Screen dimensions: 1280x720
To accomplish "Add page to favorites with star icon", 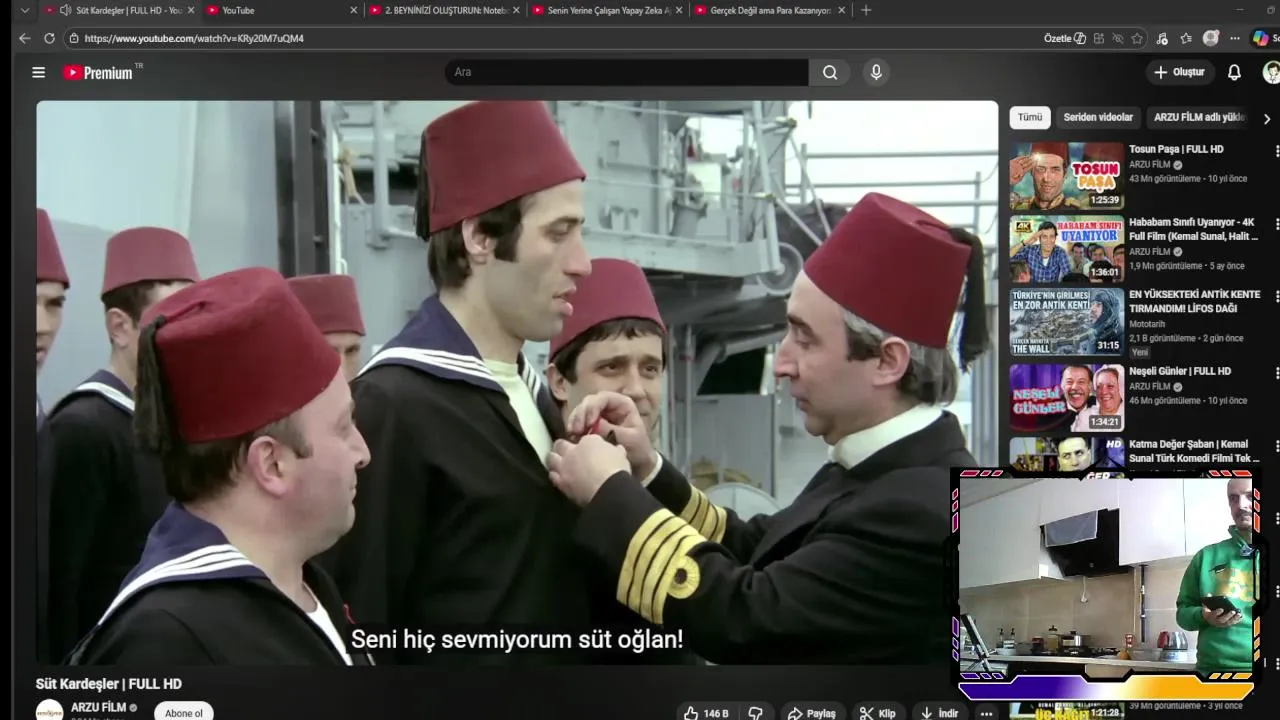I will (x=1137, y=38).
